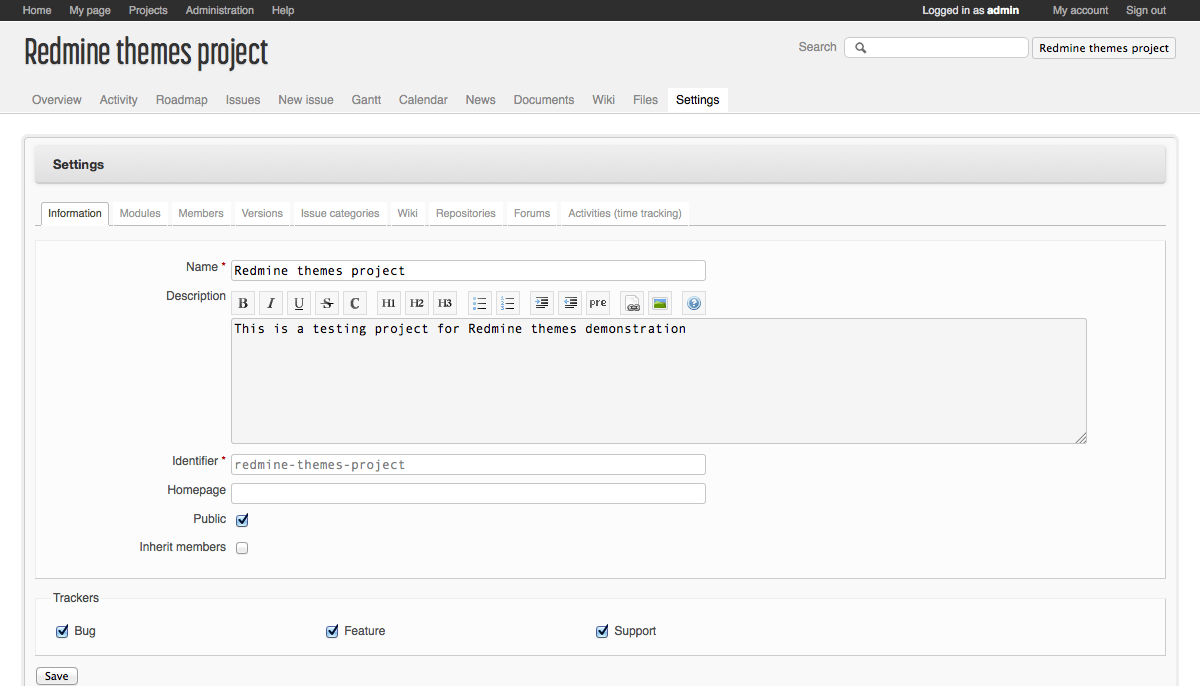This screenshot has width=1200, height=686.
Task: Click the Description textarea resize handle
Action: pyautogui.click(x=1081, y=437)
